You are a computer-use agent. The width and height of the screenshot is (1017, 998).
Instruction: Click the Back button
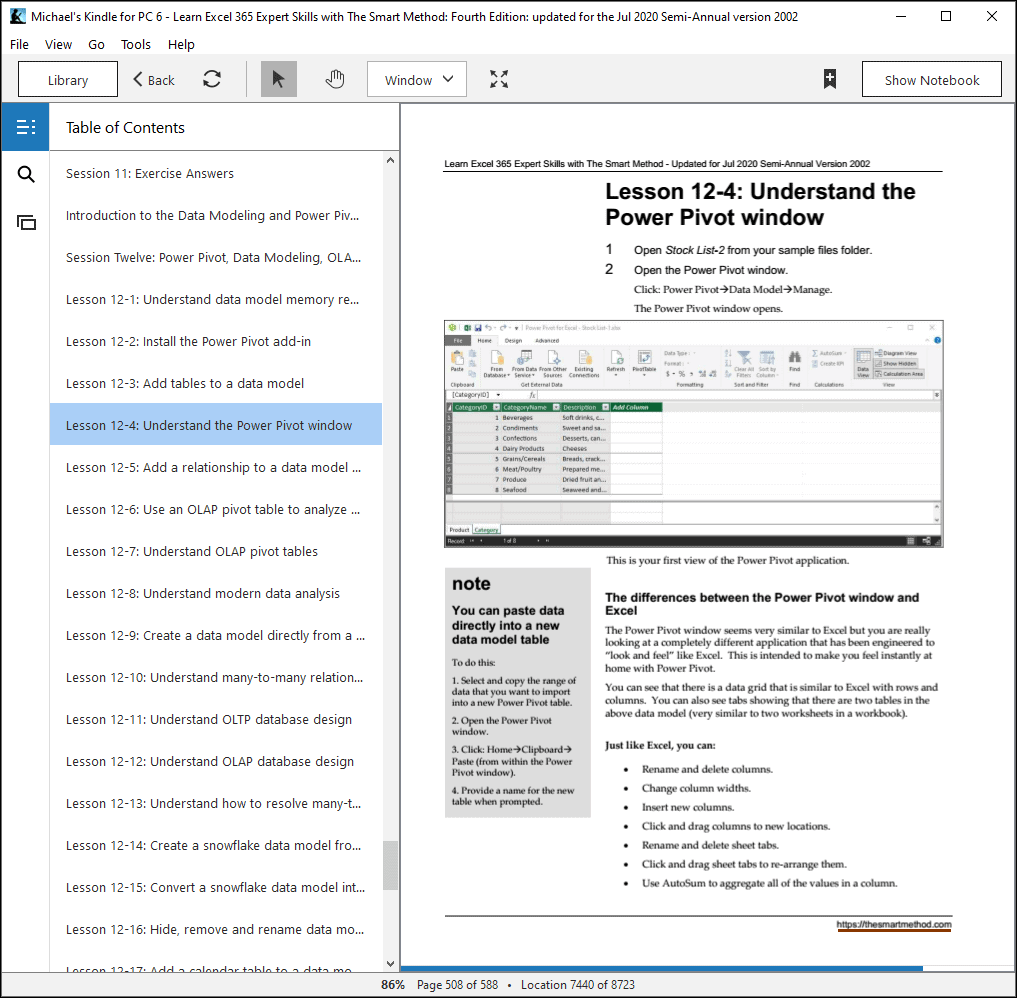point(154,79)
